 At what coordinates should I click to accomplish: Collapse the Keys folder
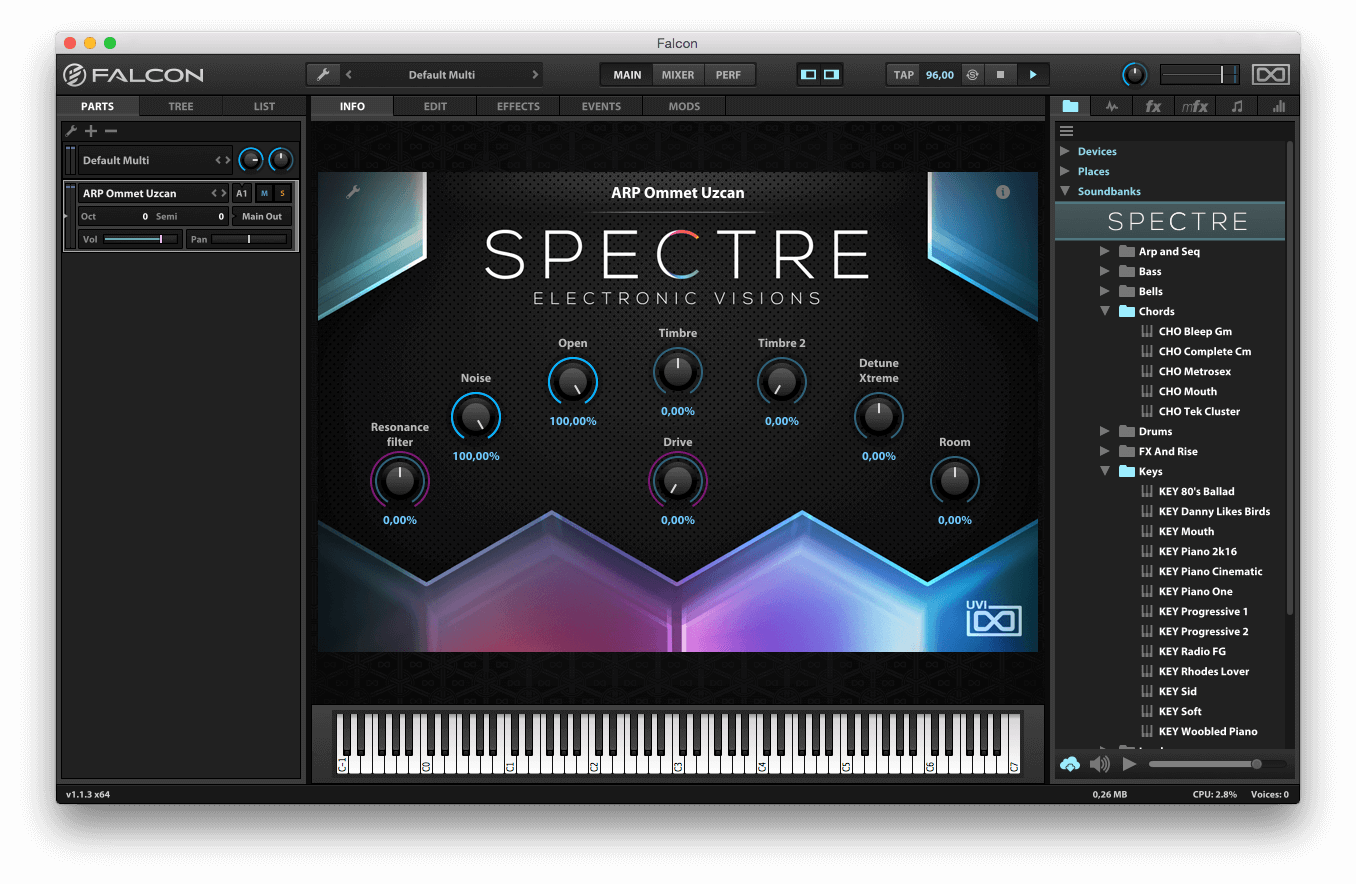[x=1105, y=471]
